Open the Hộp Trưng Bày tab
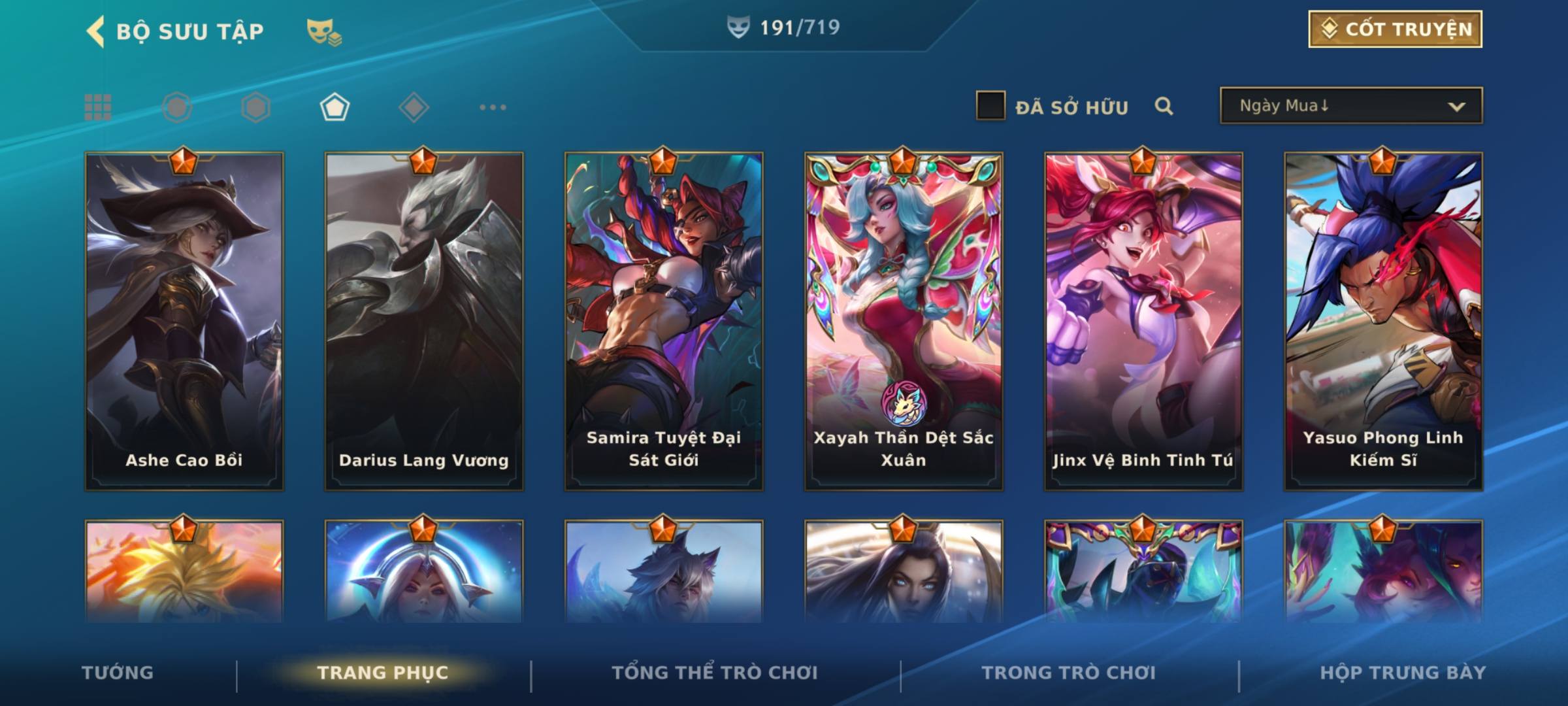 [1403, 673]
